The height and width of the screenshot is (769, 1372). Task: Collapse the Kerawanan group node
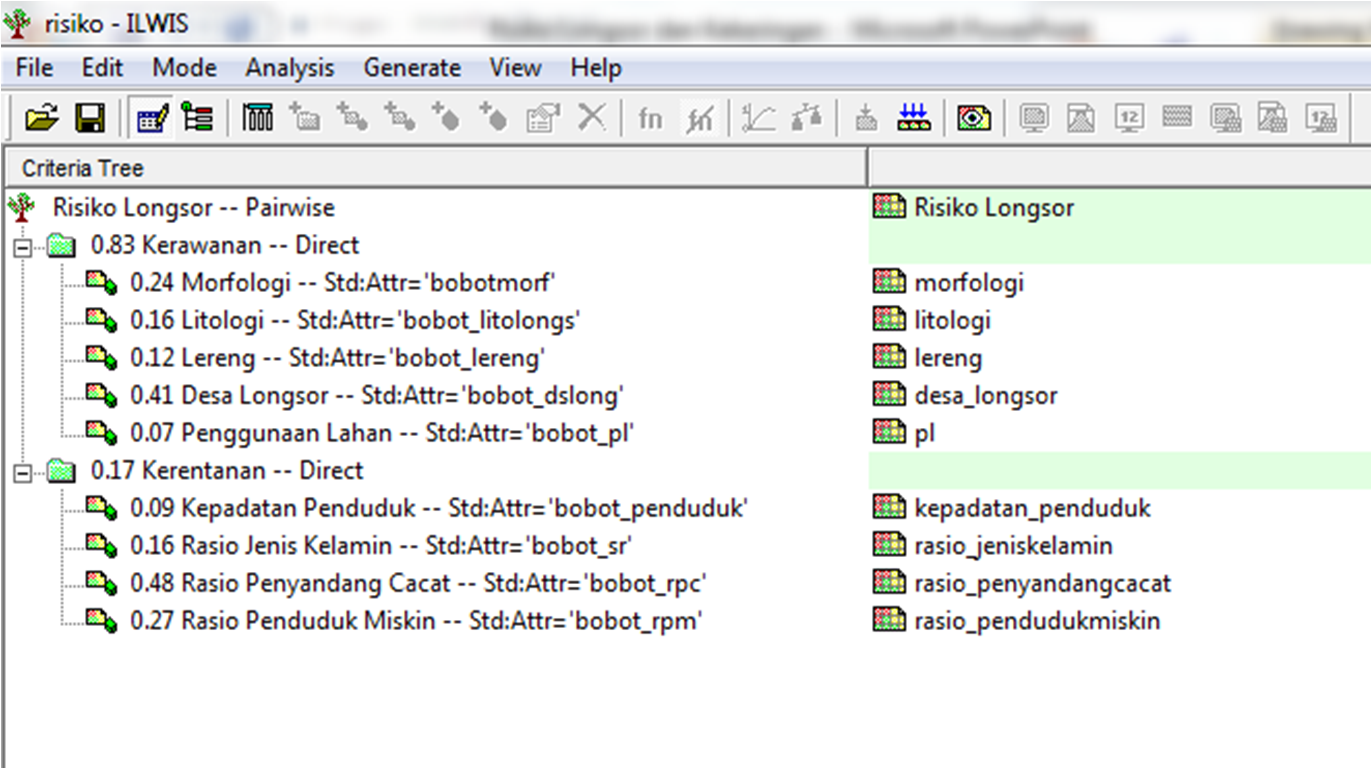click(x=21, y=246)
